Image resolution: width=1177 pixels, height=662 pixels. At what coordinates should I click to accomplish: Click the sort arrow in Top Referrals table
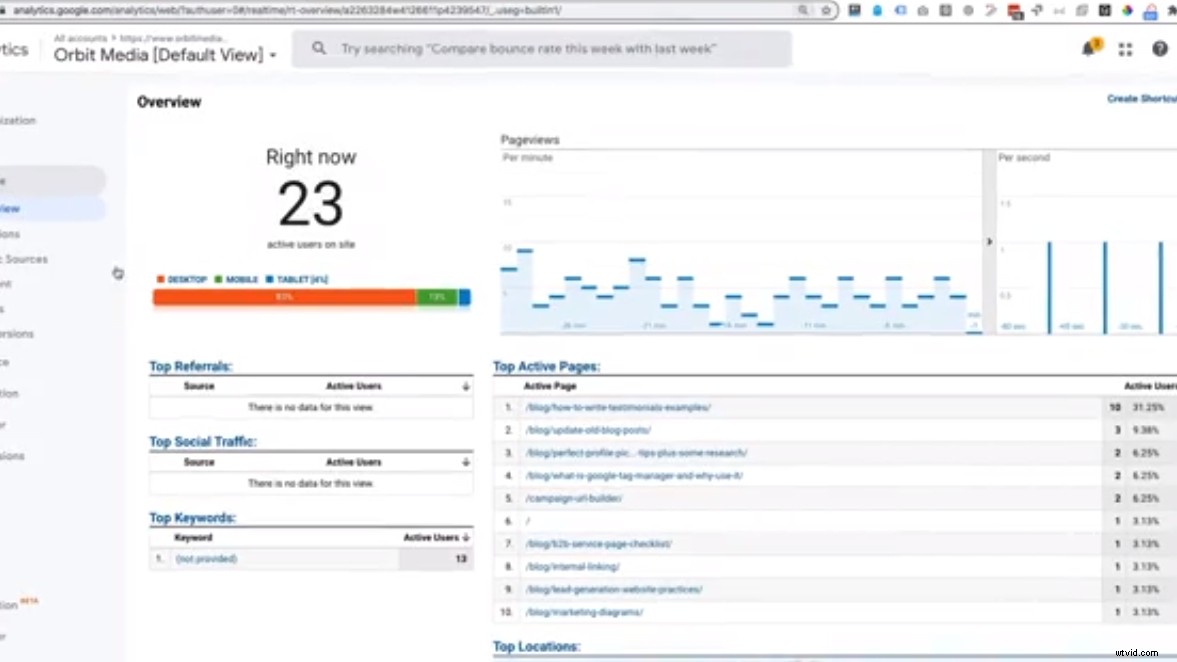point(465,385)
